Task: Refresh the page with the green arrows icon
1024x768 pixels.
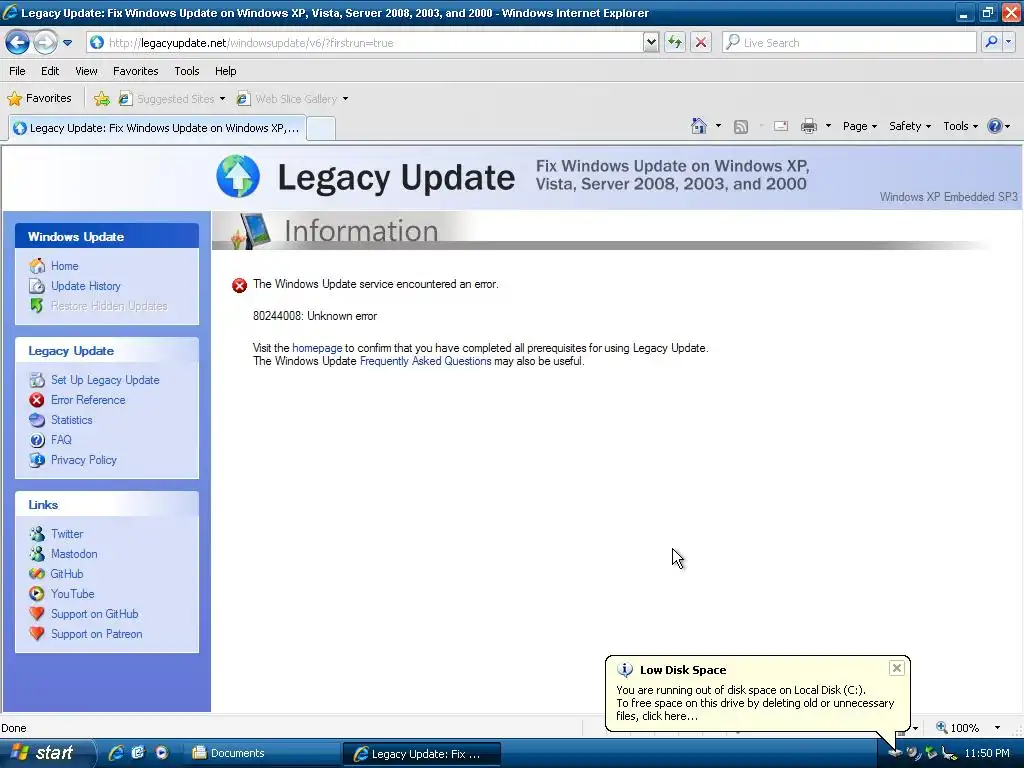Action: (x=675, y=42)
